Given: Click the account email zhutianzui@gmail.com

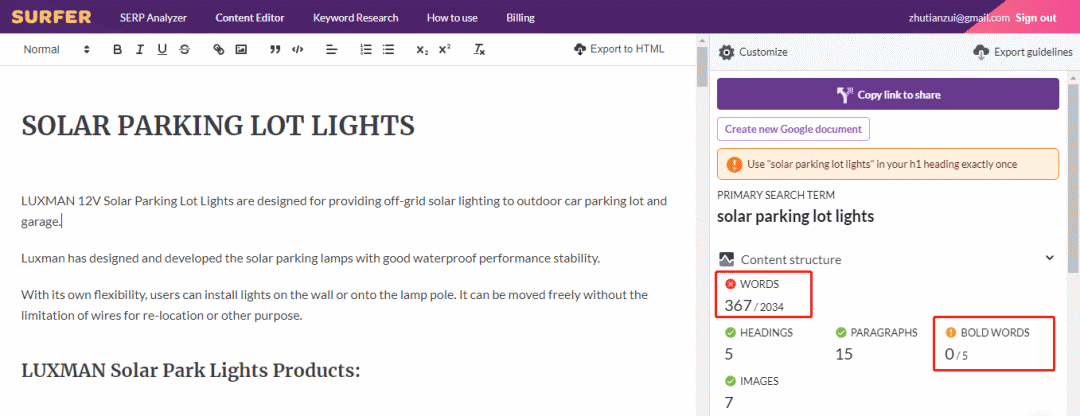Looking at the screenshot, I should 959,18.
